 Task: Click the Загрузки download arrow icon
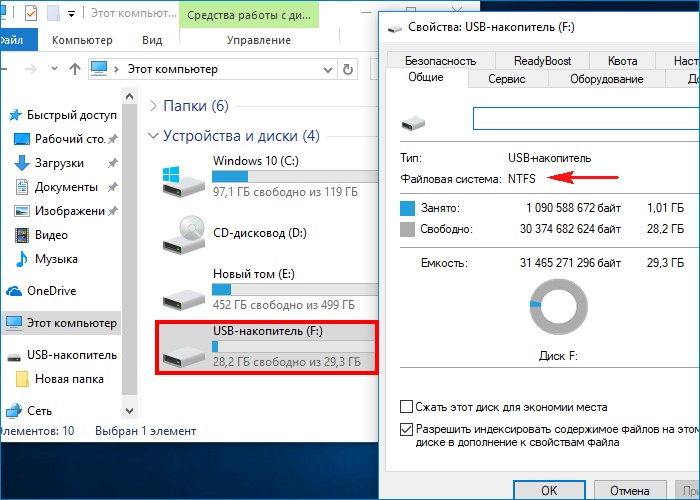point(21,163)
